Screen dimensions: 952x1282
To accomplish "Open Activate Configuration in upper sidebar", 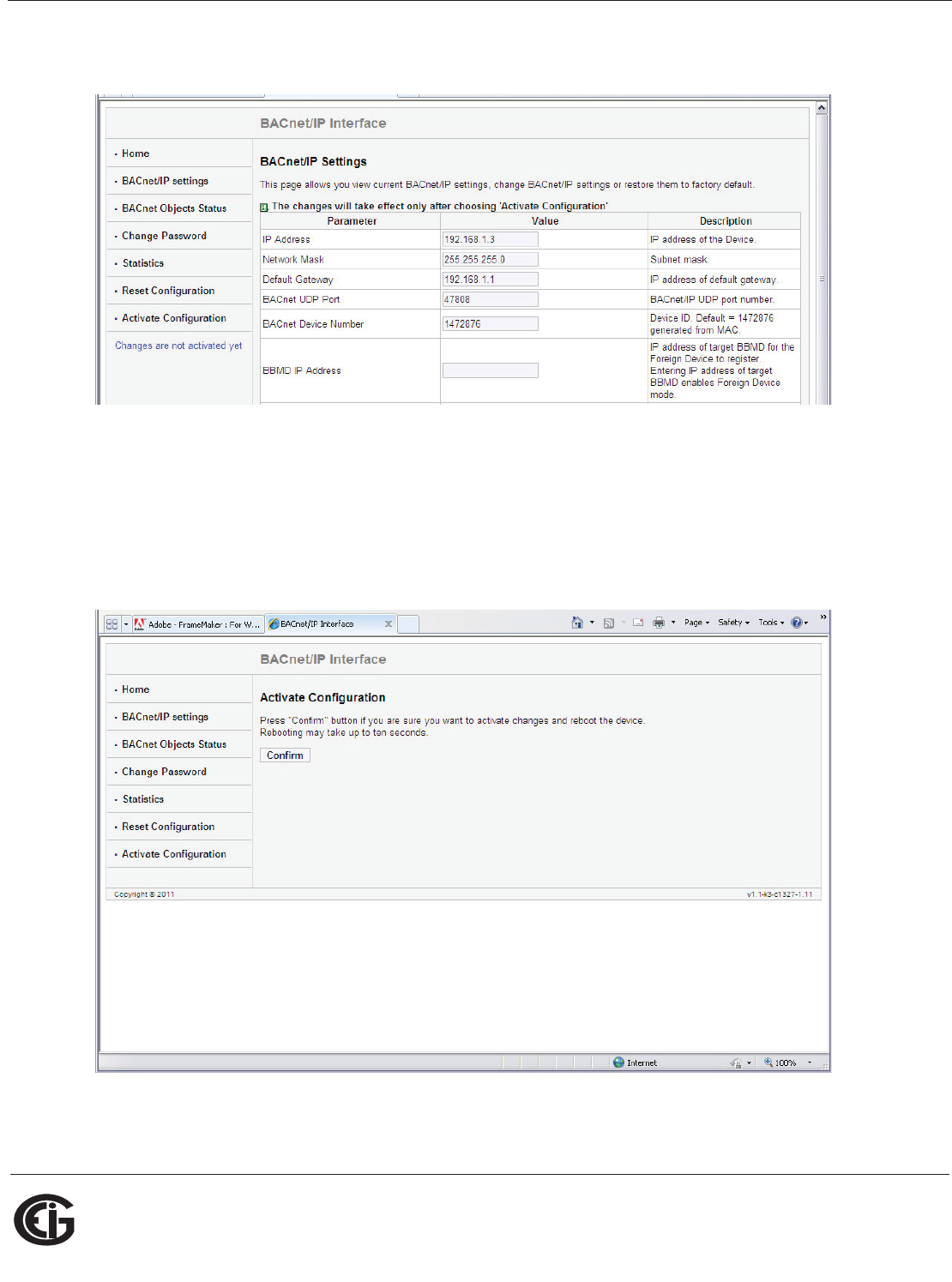I will click(174, 318).
